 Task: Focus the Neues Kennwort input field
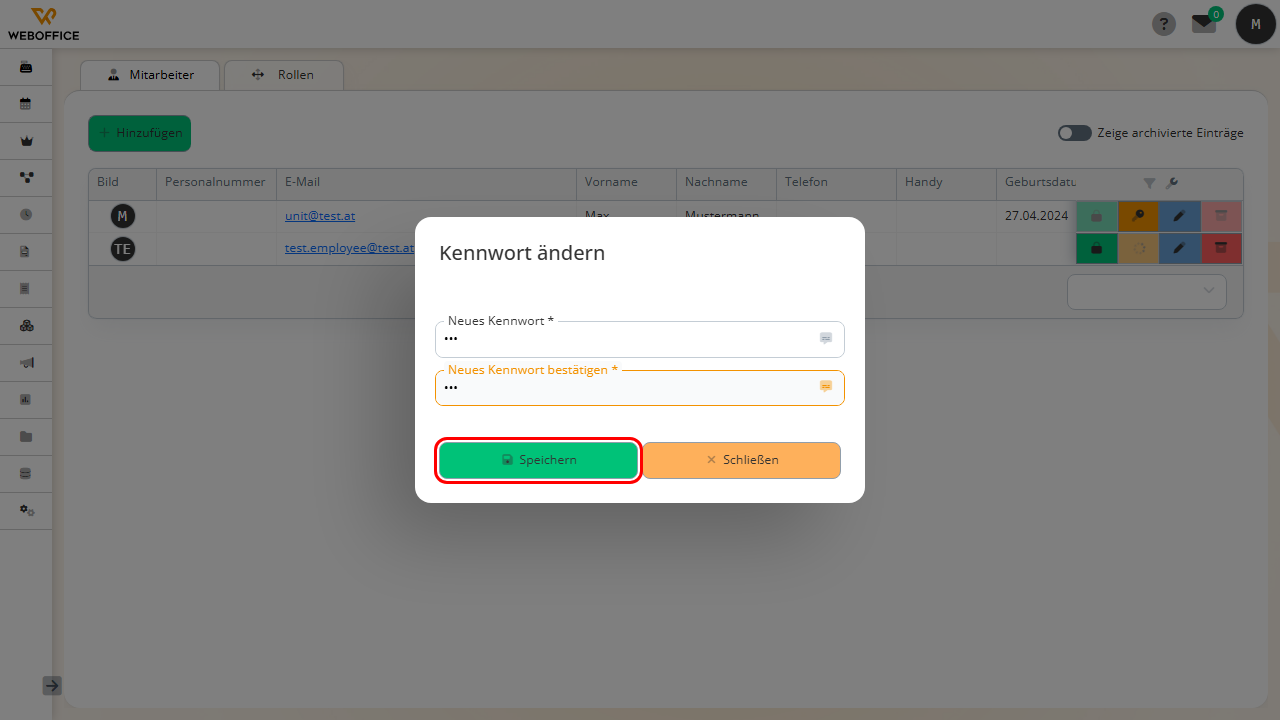point(640,339)
